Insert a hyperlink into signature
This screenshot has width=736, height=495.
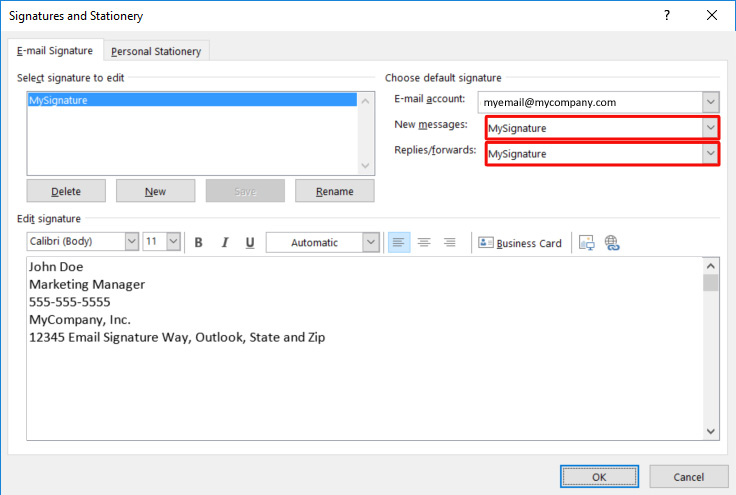pos(612,243)
